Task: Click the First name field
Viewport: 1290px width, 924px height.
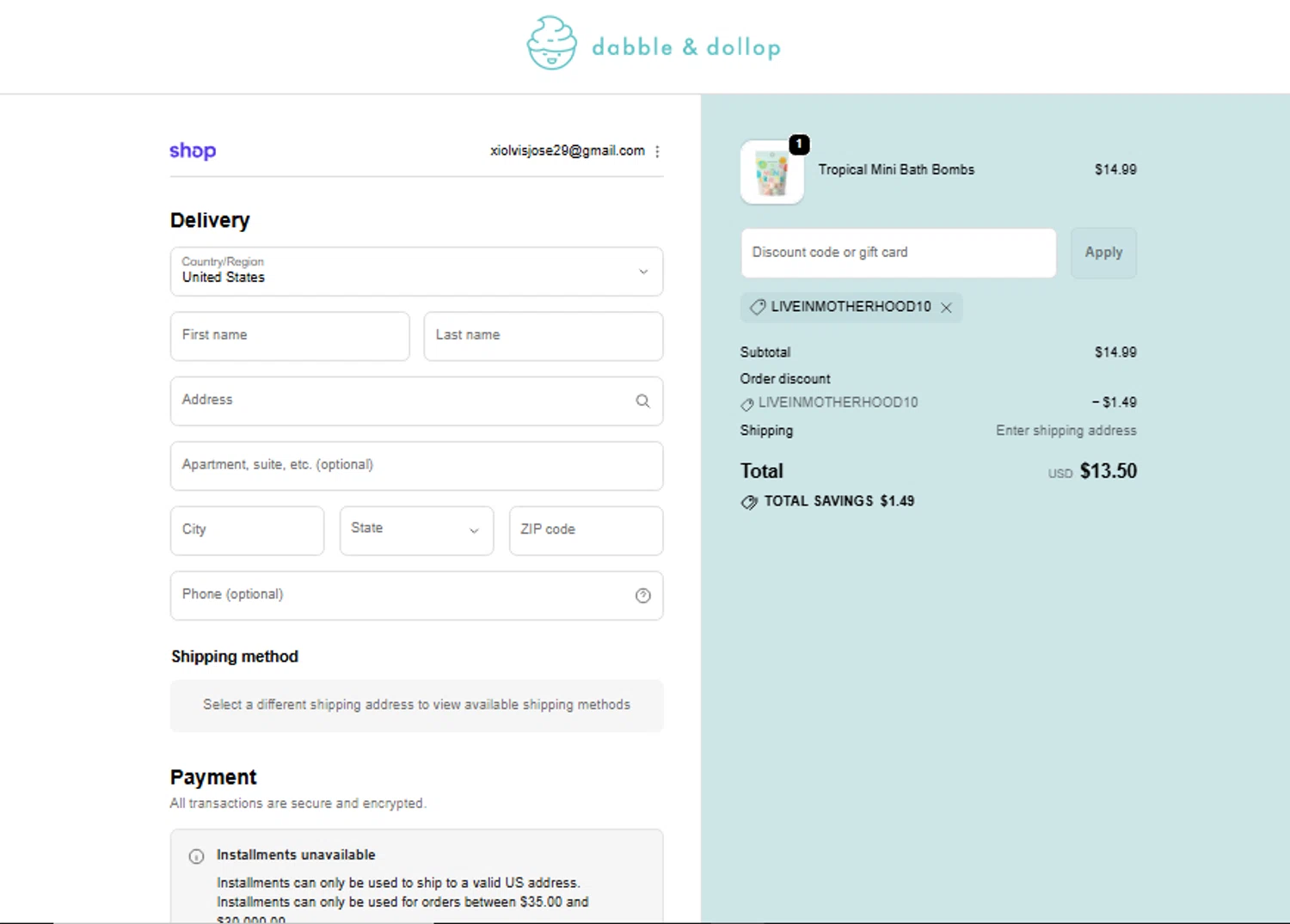Action: click(x=290, y=336)
